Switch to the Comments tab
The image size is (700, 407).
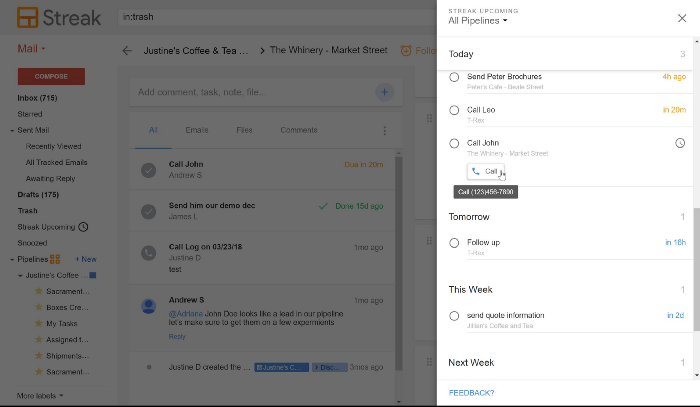click(x=299, y=130)
